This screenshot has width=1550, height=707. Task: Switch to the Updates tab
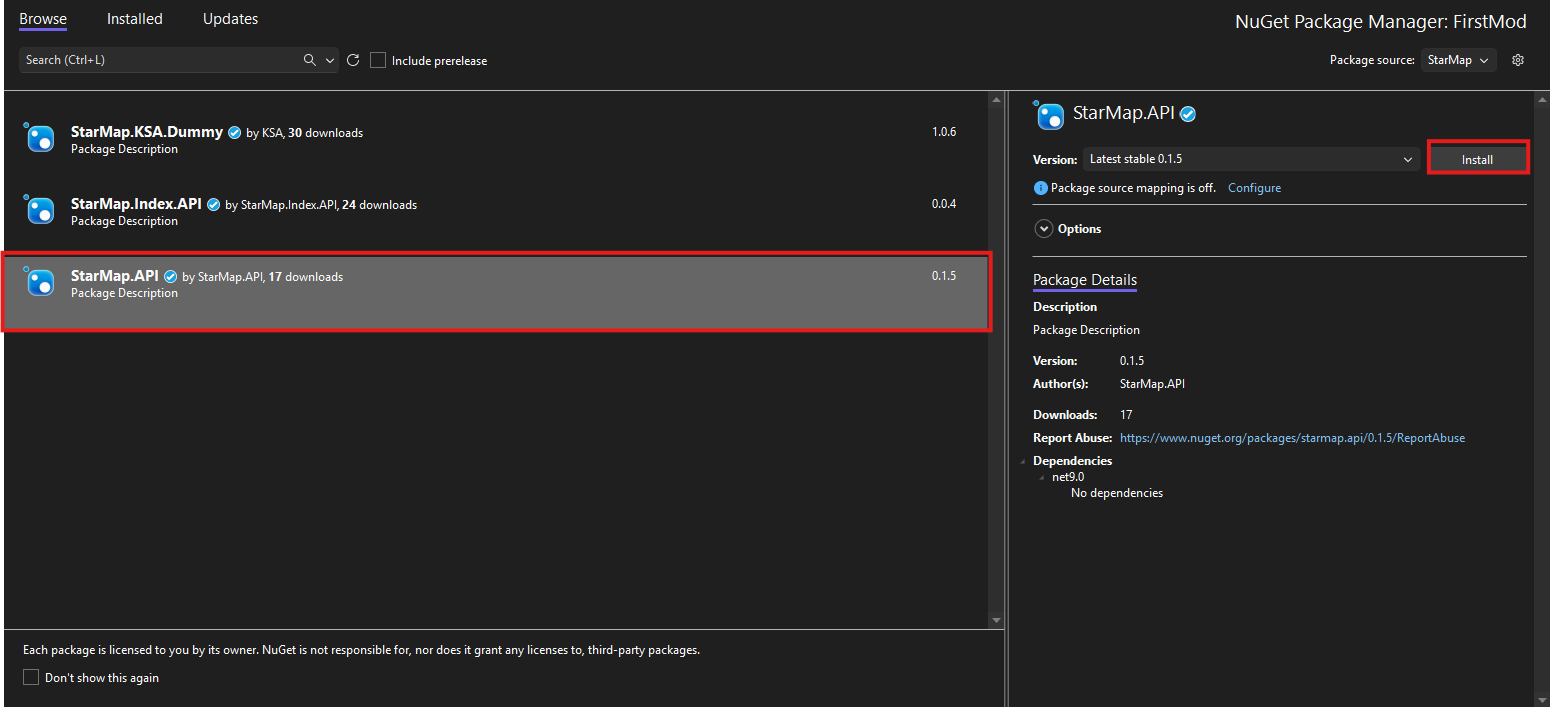230,19
